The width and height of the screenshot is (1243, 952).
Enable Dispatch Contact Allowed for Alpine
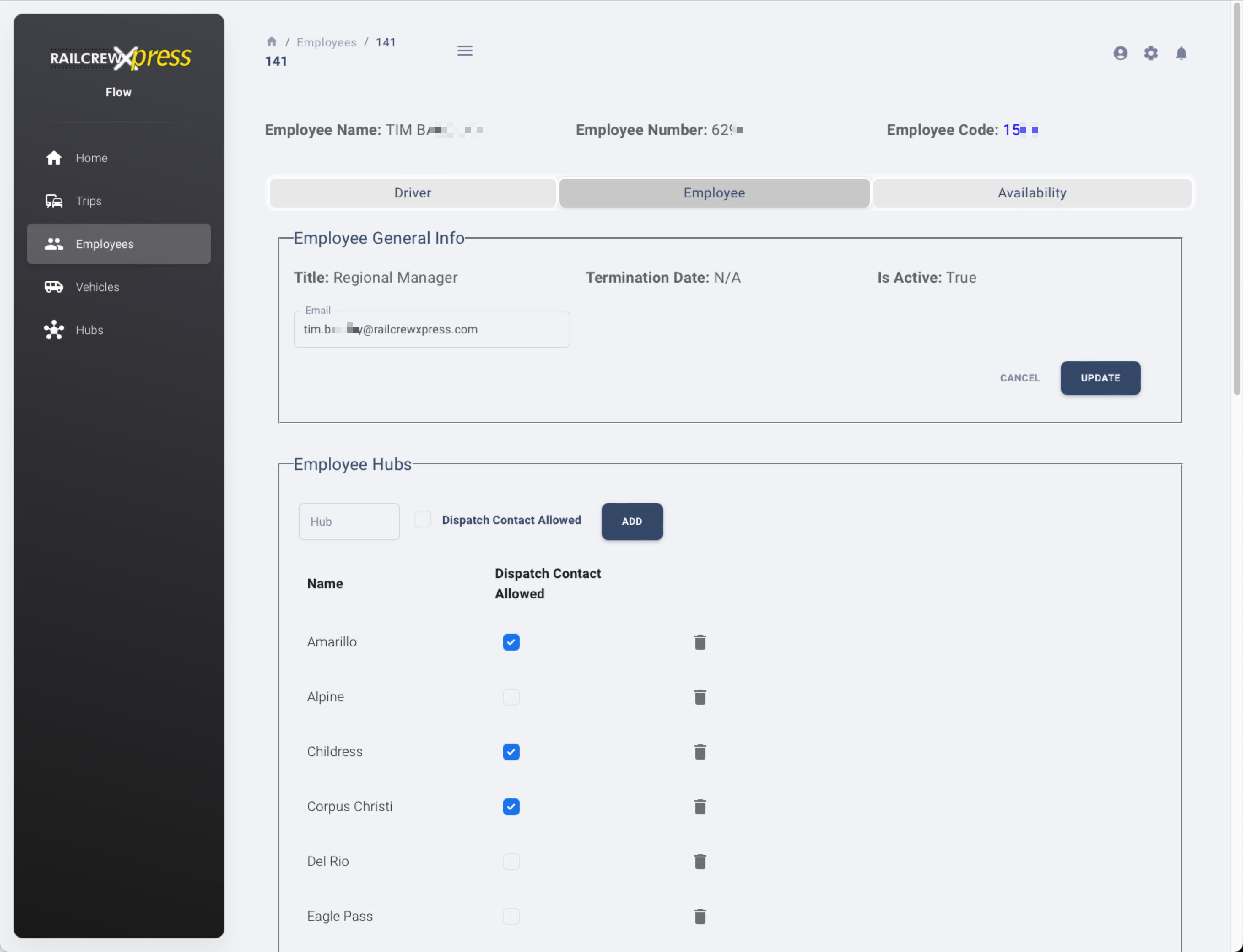pyautogui.click(x=511, y=697)
